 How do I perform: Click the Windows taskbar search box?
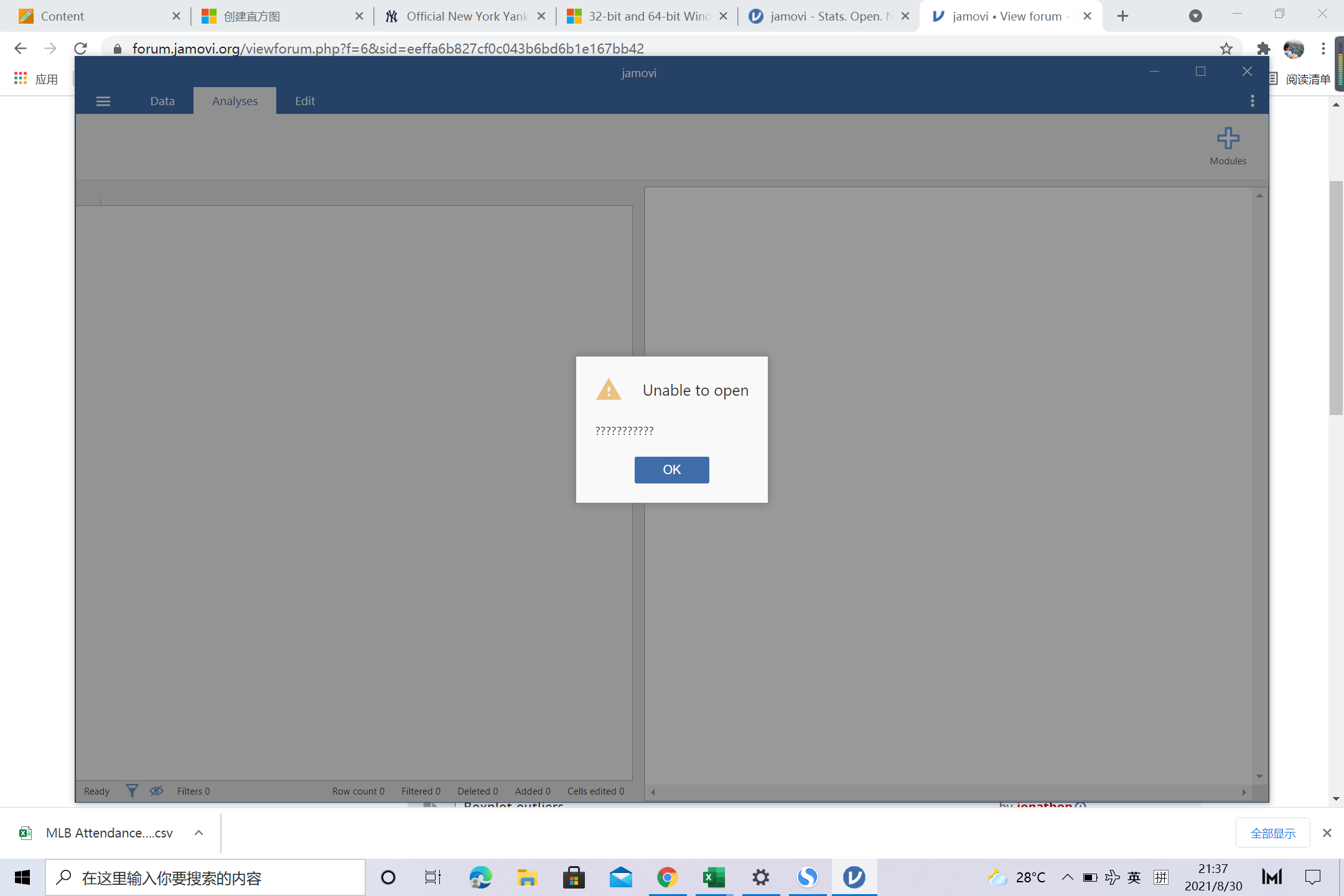pyautogui.click(x=205, y=878)
